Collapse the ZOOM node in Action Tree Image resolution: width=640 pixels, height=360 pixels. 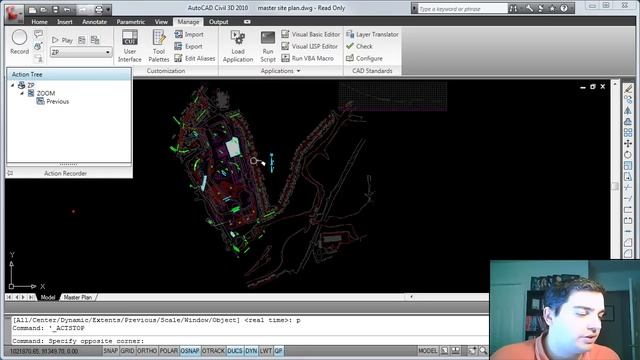[x=22, y=93]
